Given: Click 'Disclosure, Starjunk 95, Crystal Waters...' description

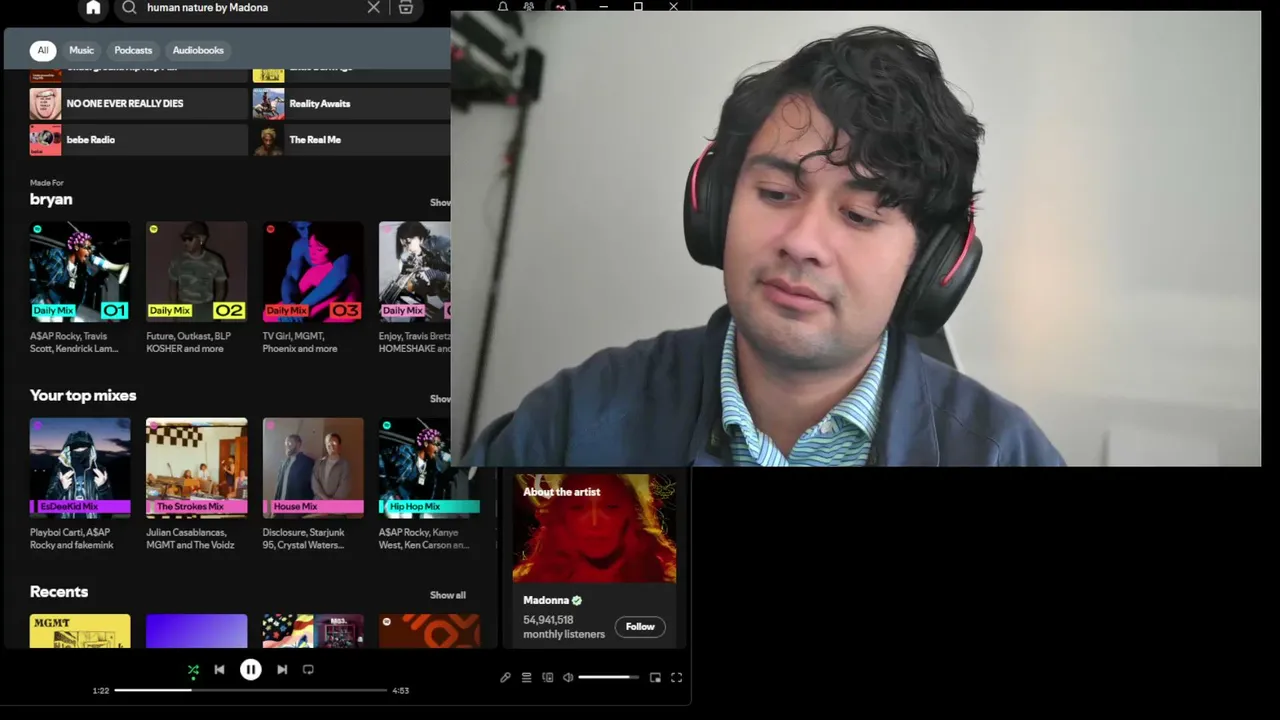Looking at the screenshot, I should coord(304,539).
